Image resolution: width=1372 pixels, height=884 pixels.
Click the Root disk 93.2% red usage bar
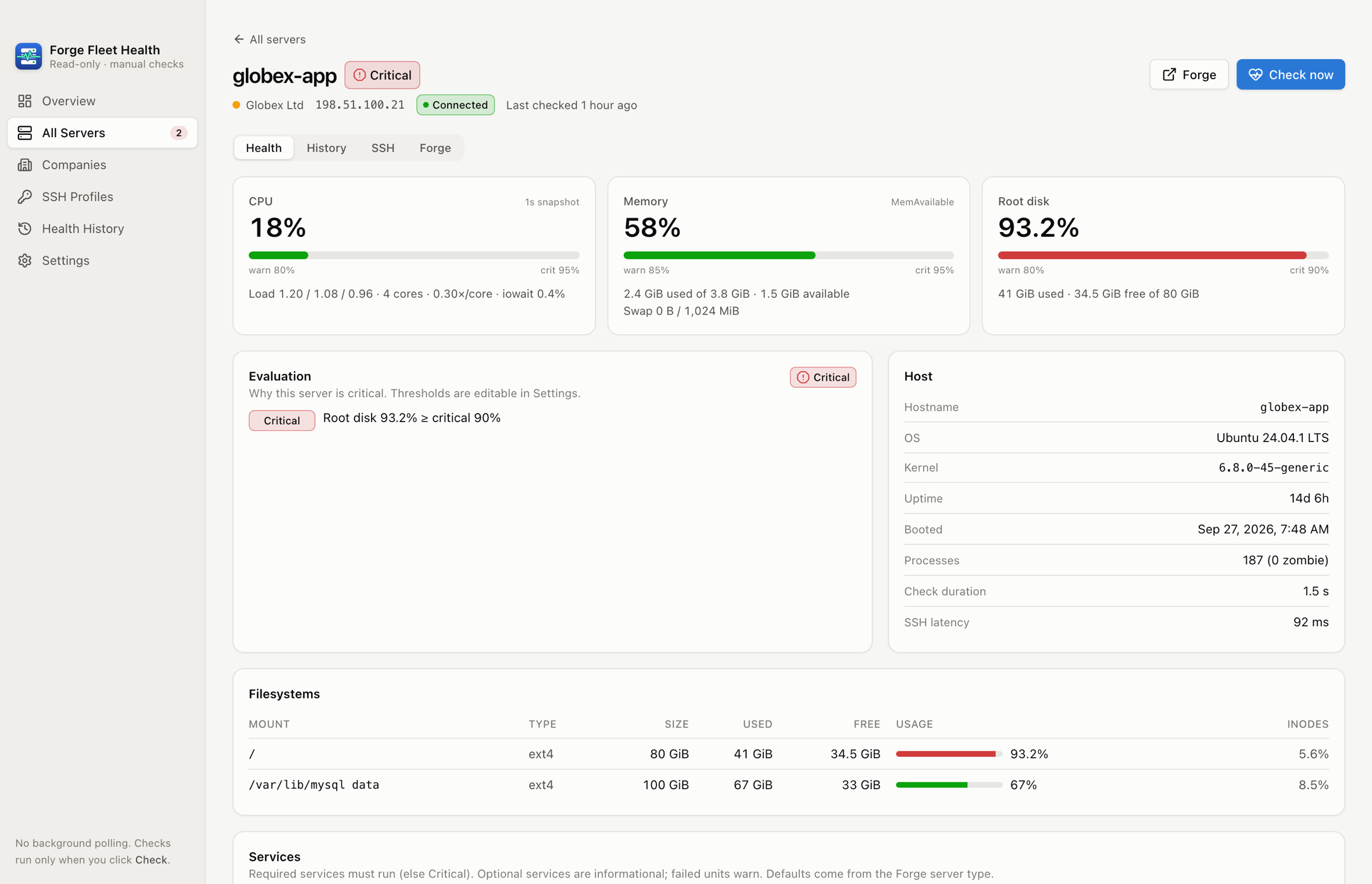pos(1163,255)
